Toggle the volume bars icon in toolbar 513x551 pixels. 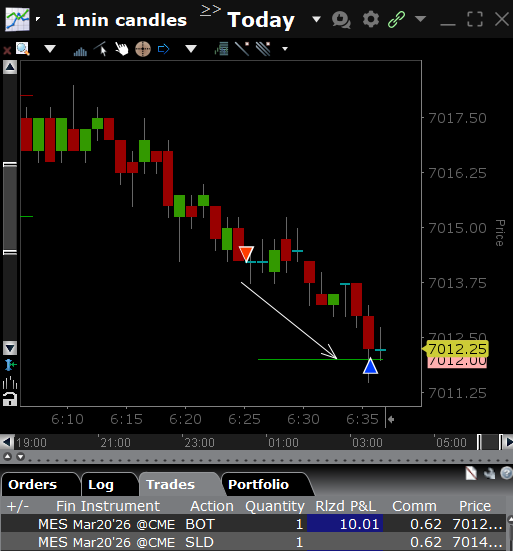click(x=80, y=51)
